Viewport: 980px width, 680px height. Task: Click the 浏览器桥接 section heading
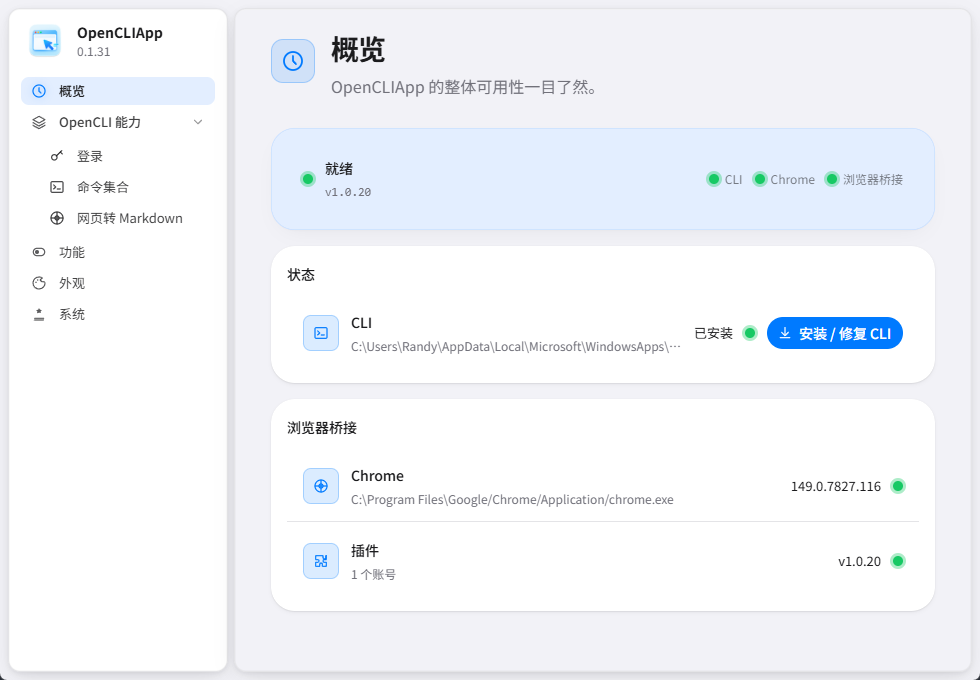tap(322, 428)
